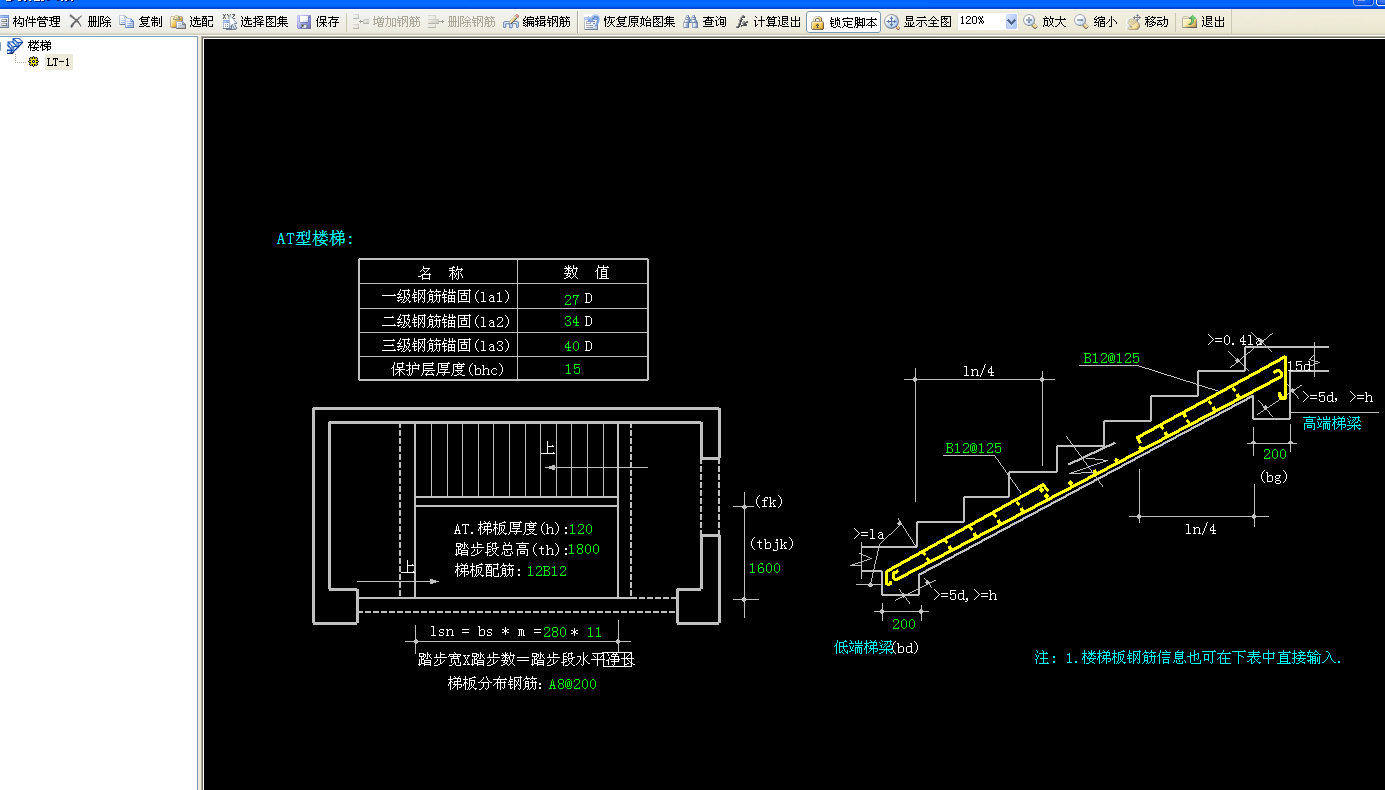Screen dimensions: 1385x790
Task: Click the 放大 zoom in button
Action: point(1045,21)
